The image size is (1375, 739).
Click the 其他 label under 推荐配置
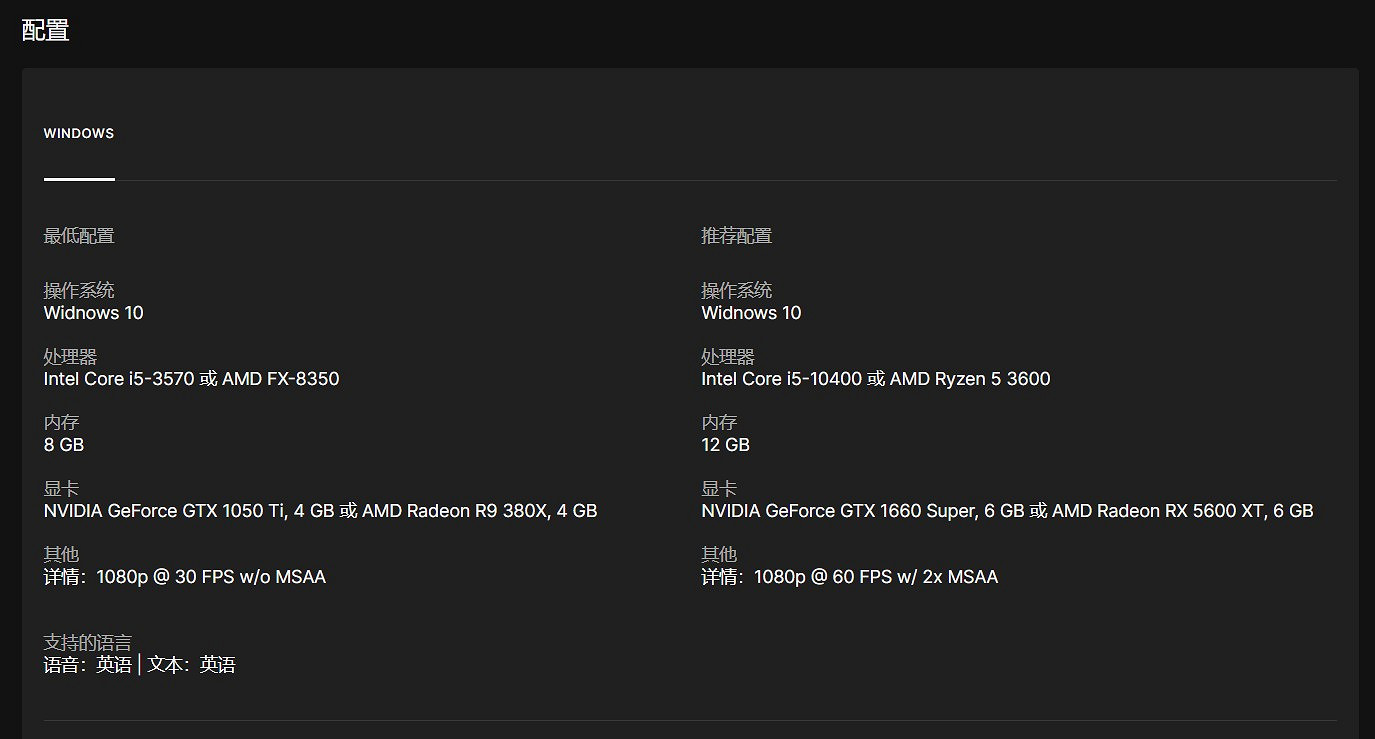(719, 555)
